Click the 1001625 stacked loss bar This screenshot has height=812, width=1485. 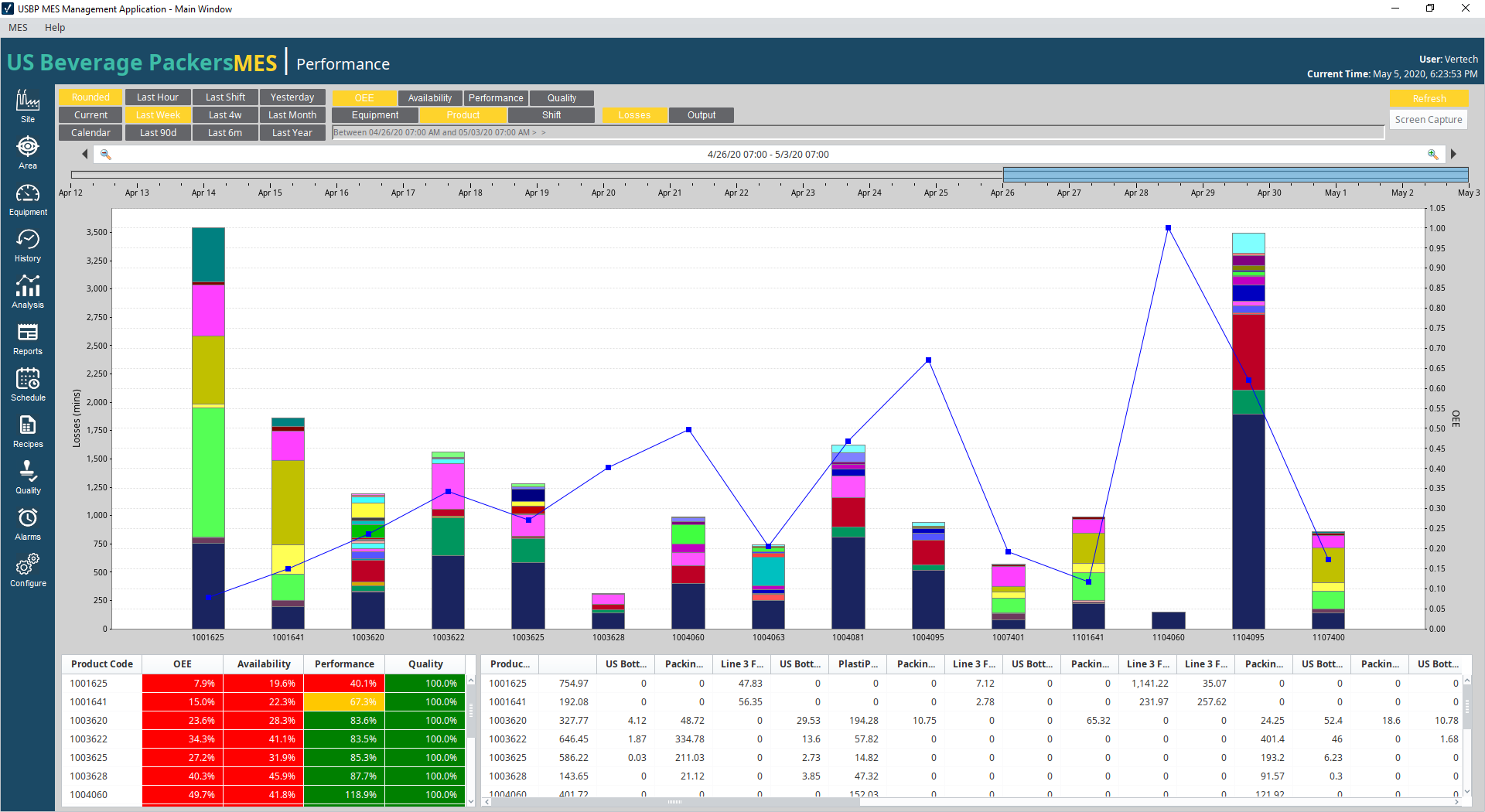click(x=208, y=428)
